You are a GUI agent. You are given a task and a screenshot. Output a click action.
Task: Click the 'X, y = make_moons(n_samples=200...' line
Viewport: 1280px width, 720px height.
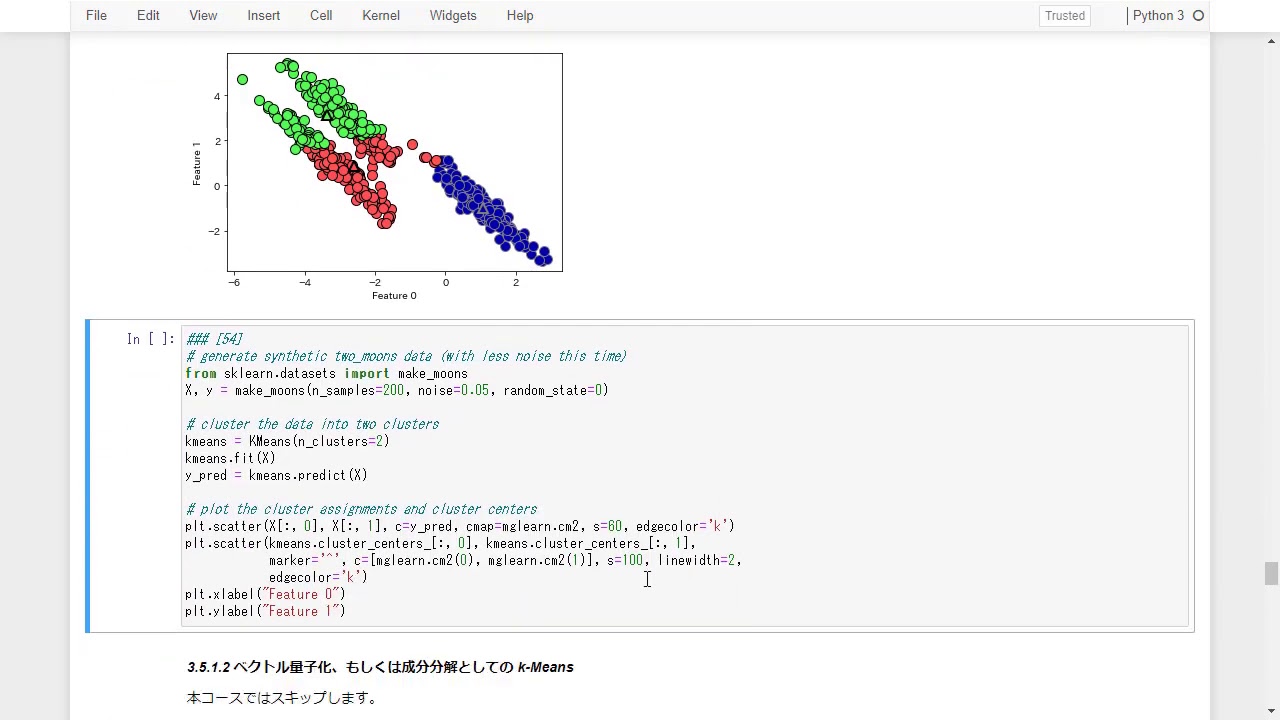coord(397,390)
